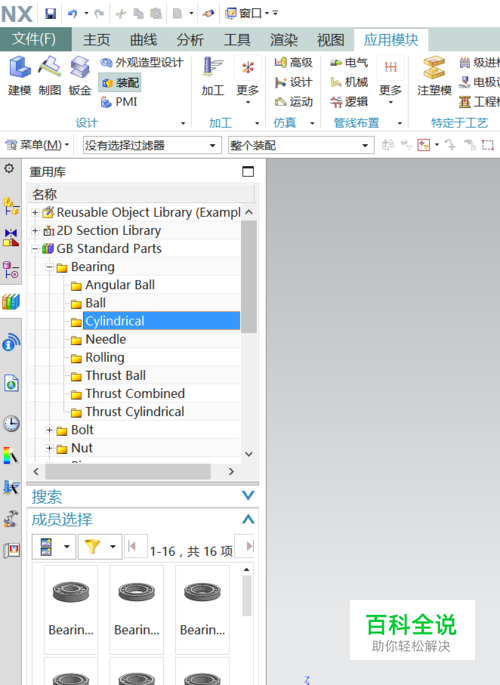The image size is (500, 685).
Task: Open 运动 (Motion) simulation module
Action: 293,102
